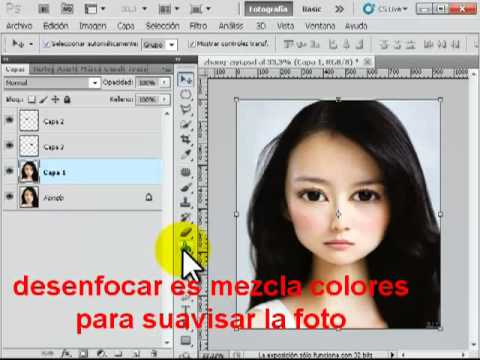Open the Archivo menu
The image size is (480, 360).
[19, 26]
